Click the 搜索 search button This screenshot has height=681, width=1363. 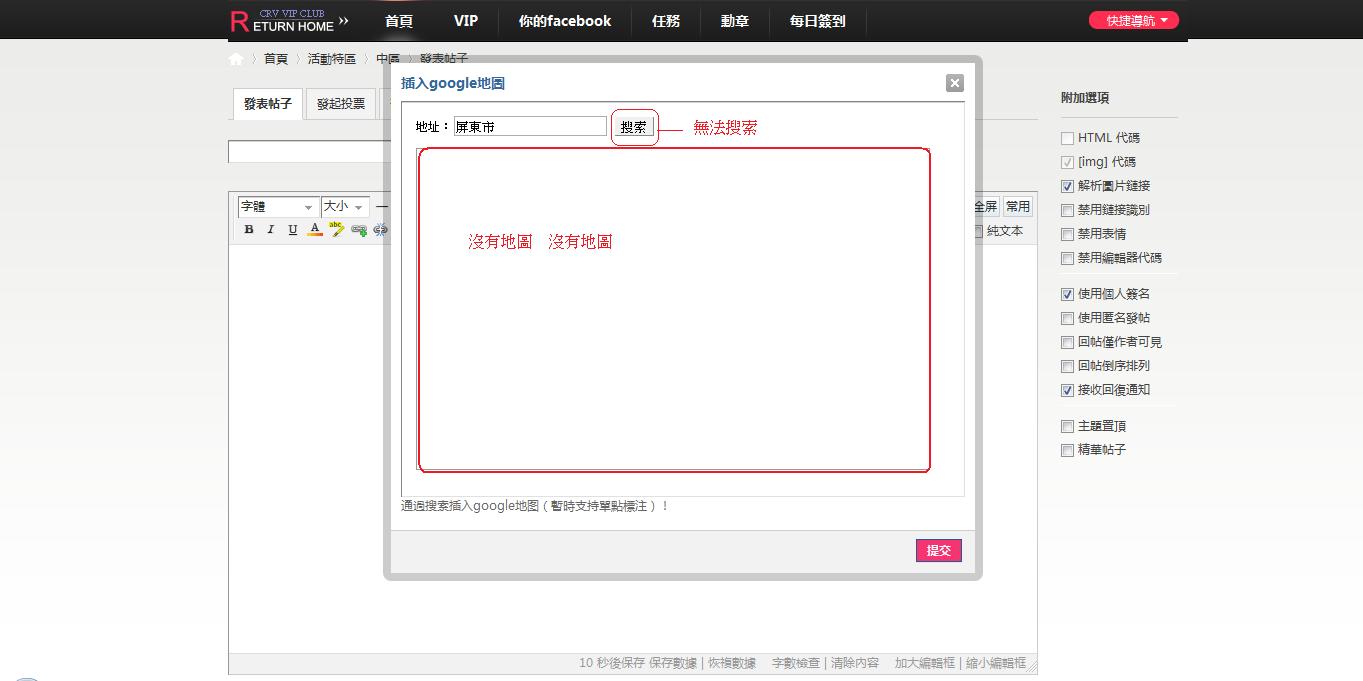634,126
